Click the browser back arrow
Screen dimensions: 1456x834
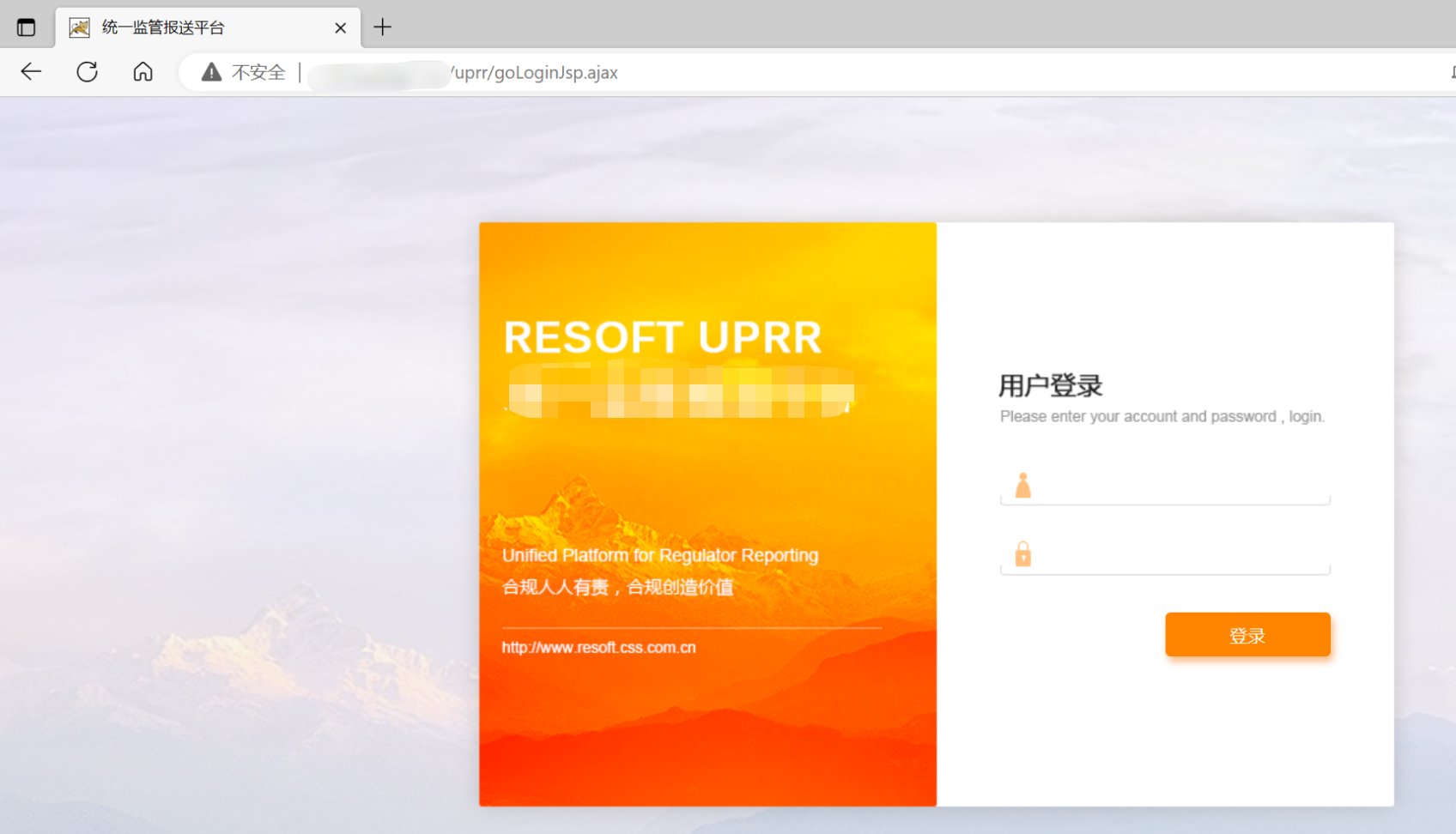[x=31, y=72]
